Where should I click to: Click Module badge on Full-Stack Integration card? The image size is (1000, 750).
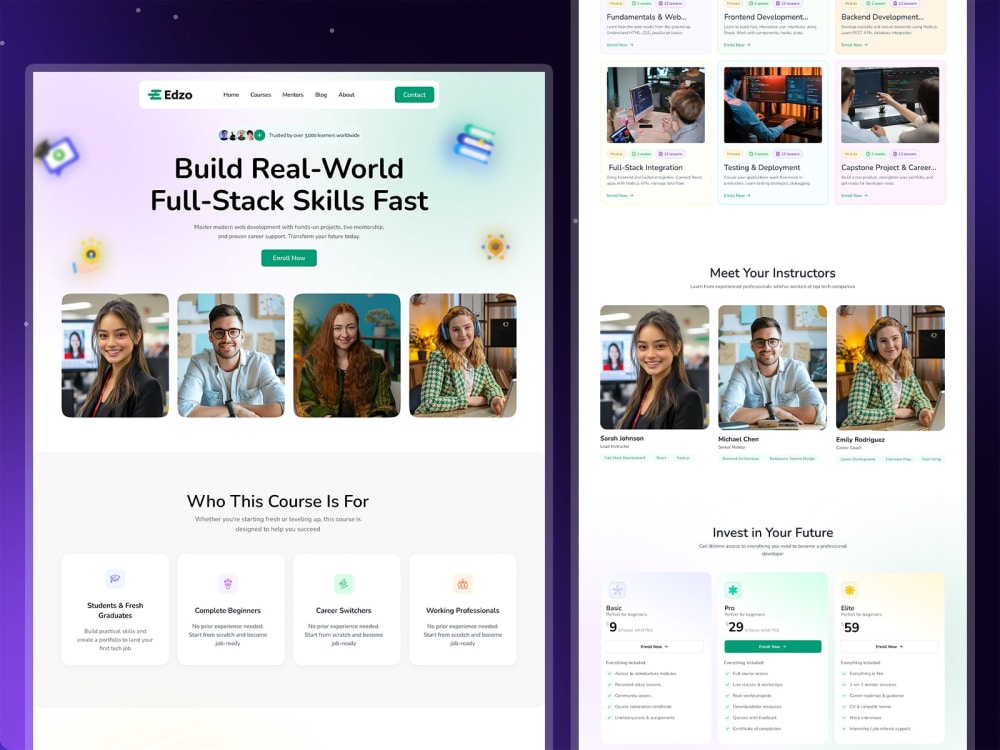[616, 154]
